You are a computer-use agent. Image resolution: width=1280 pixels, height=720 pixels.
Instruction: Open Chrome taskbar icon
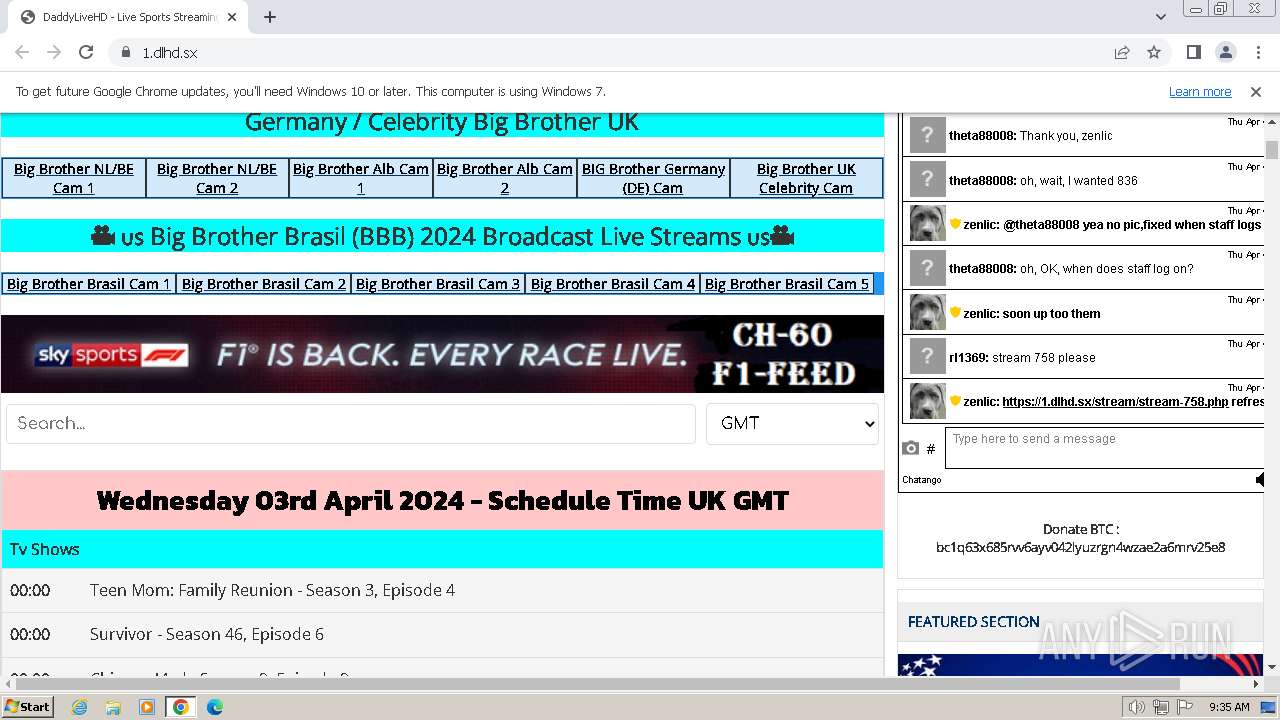(180, 707)
